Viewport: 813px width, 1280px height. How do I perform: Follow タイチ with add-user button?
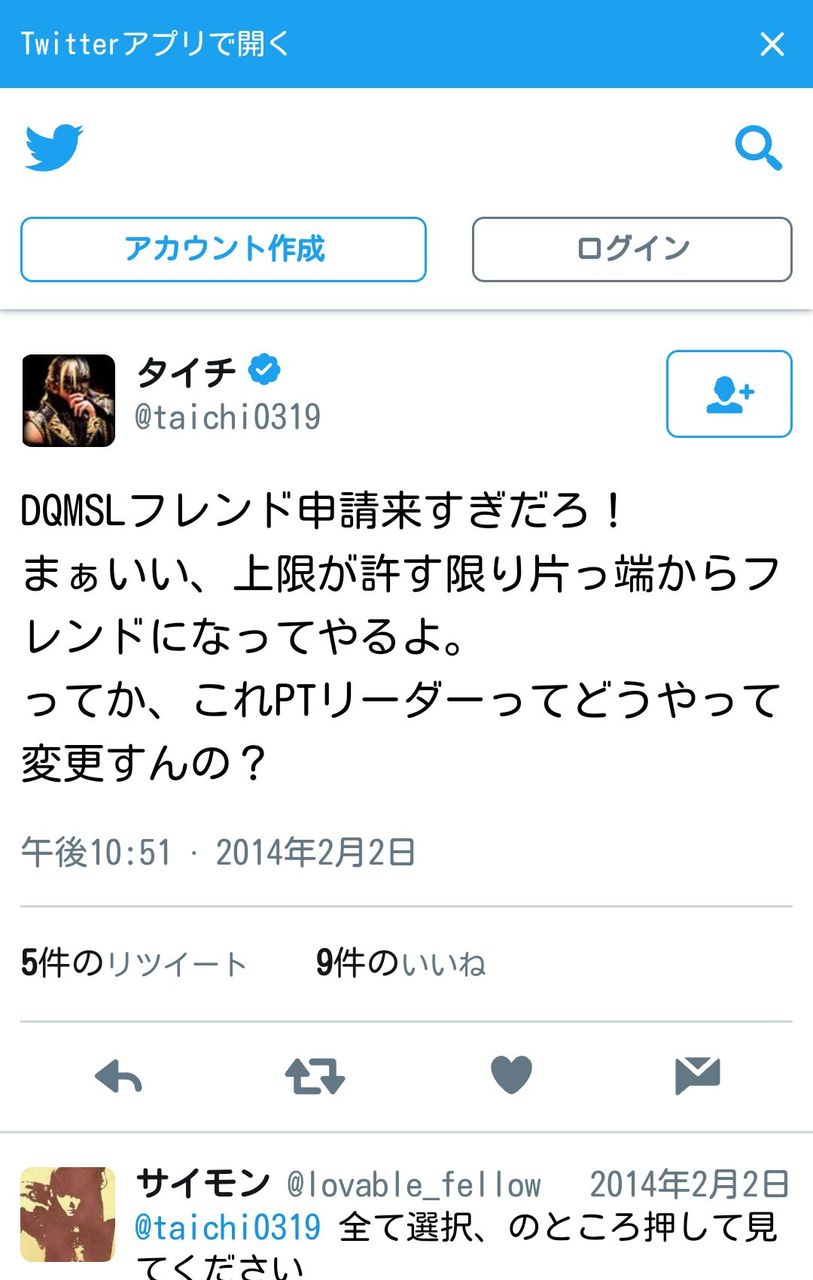pos(729,394)
